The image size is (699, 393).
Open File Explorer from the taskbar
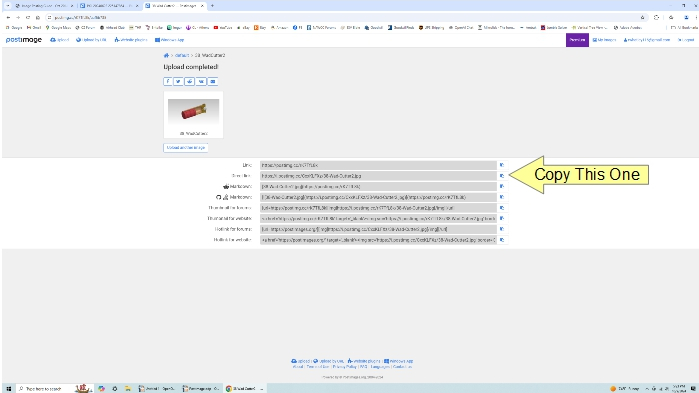pos(127,389)
